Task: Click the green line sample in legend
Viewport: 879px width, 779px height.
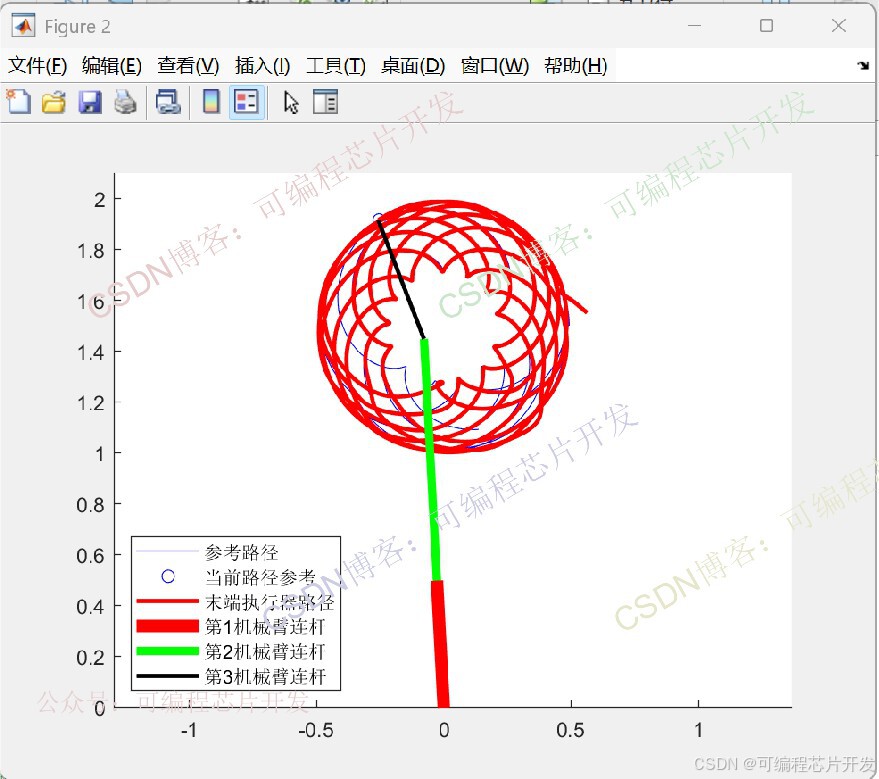Action: (x=168, y=651)
